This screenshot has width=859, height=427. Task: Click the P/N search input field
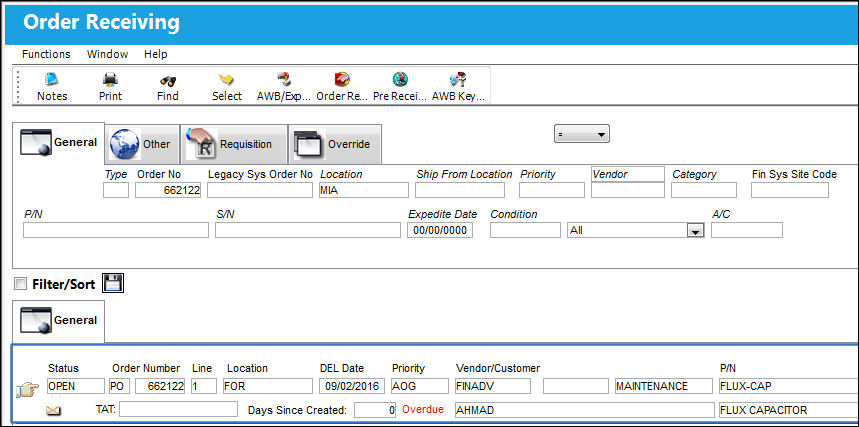coord(116,230)
